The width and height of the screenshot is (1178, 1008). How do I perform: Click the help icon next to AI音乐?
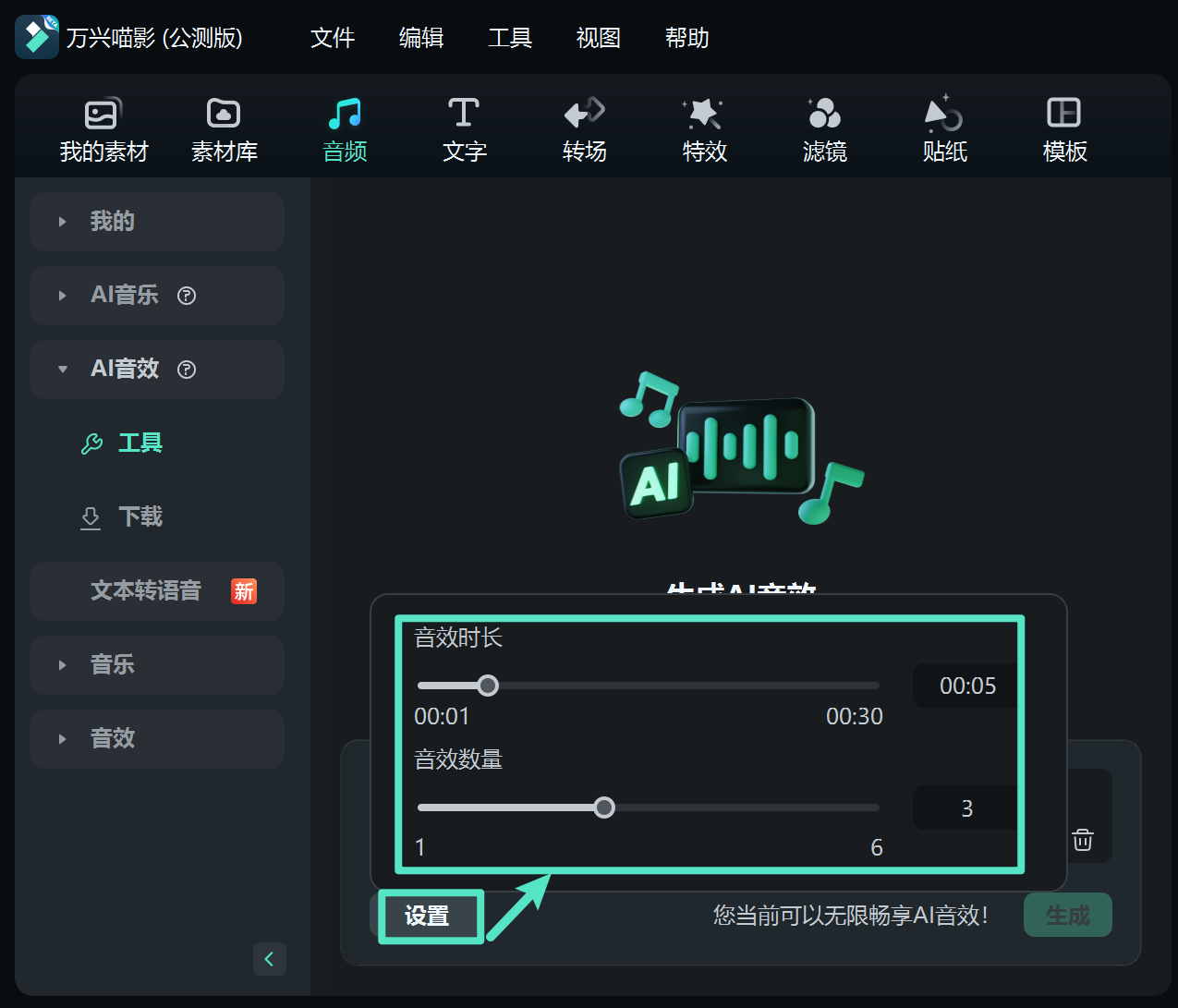[187, 296]
